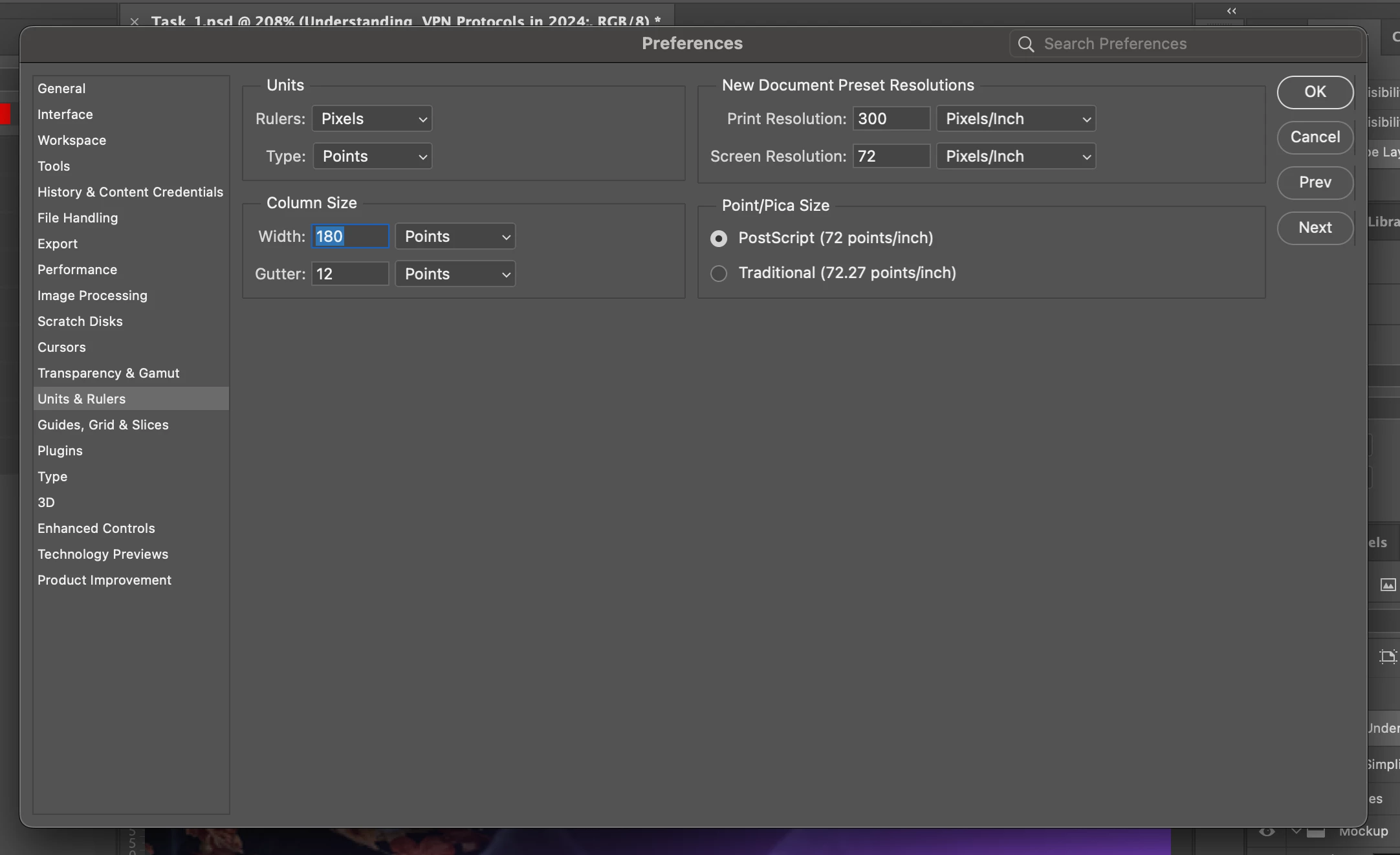
Task: Switch to Guides, Grid & Slices preferences
Action: coord(103,425)
